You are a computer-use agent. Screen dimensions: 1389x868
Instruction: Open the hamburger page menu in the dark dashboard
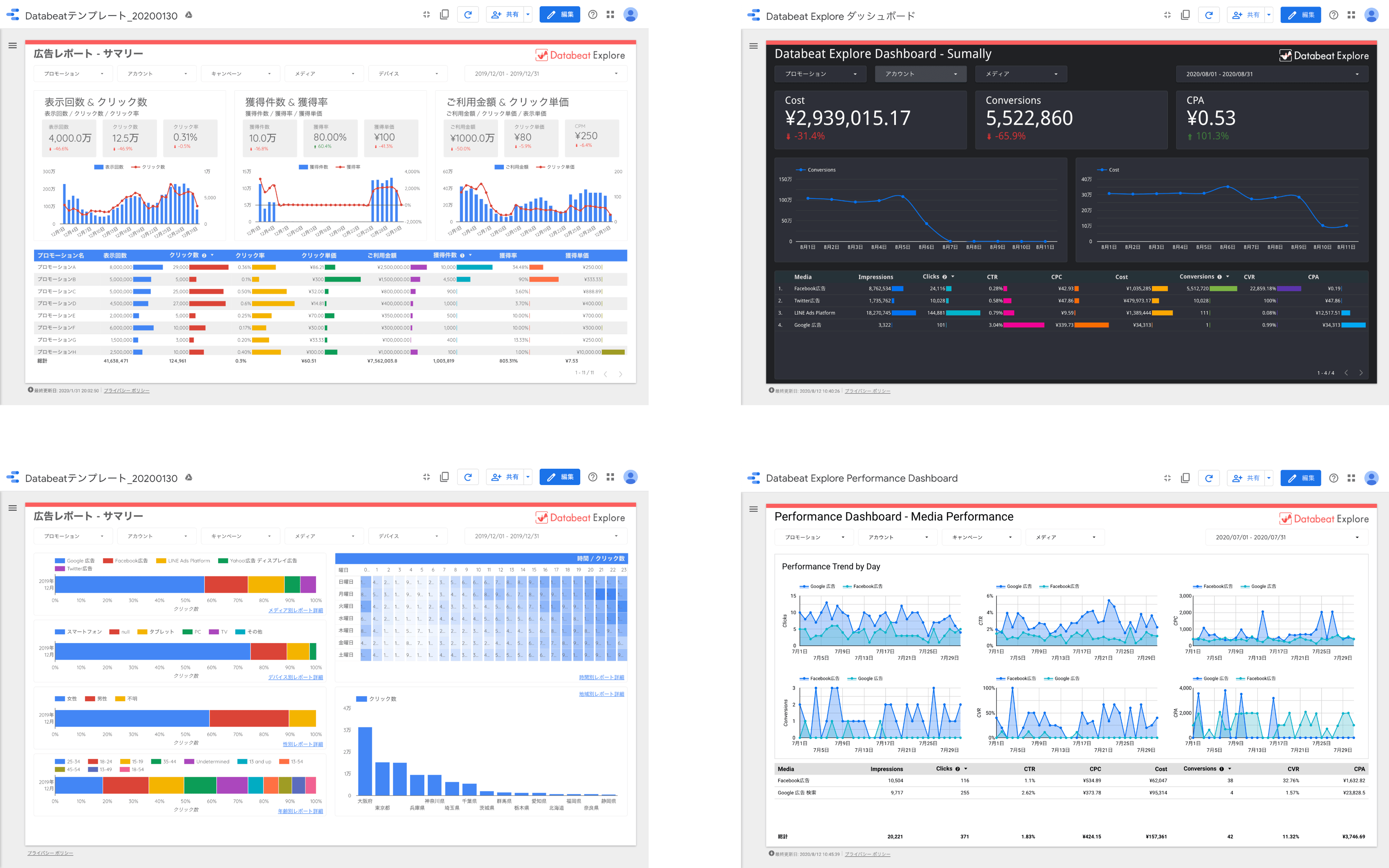[753, 46]
